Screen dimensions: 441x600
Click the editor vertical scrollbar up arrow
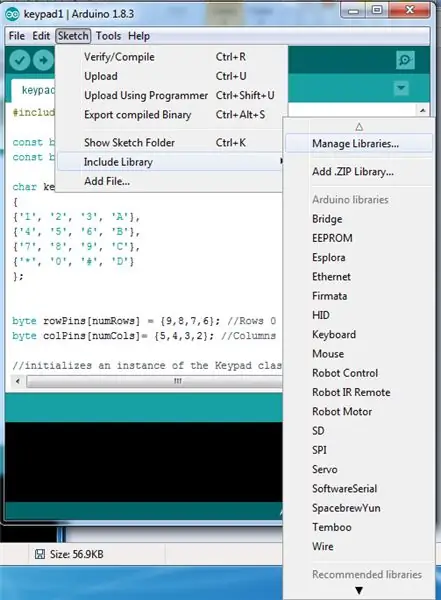[422, 110]
